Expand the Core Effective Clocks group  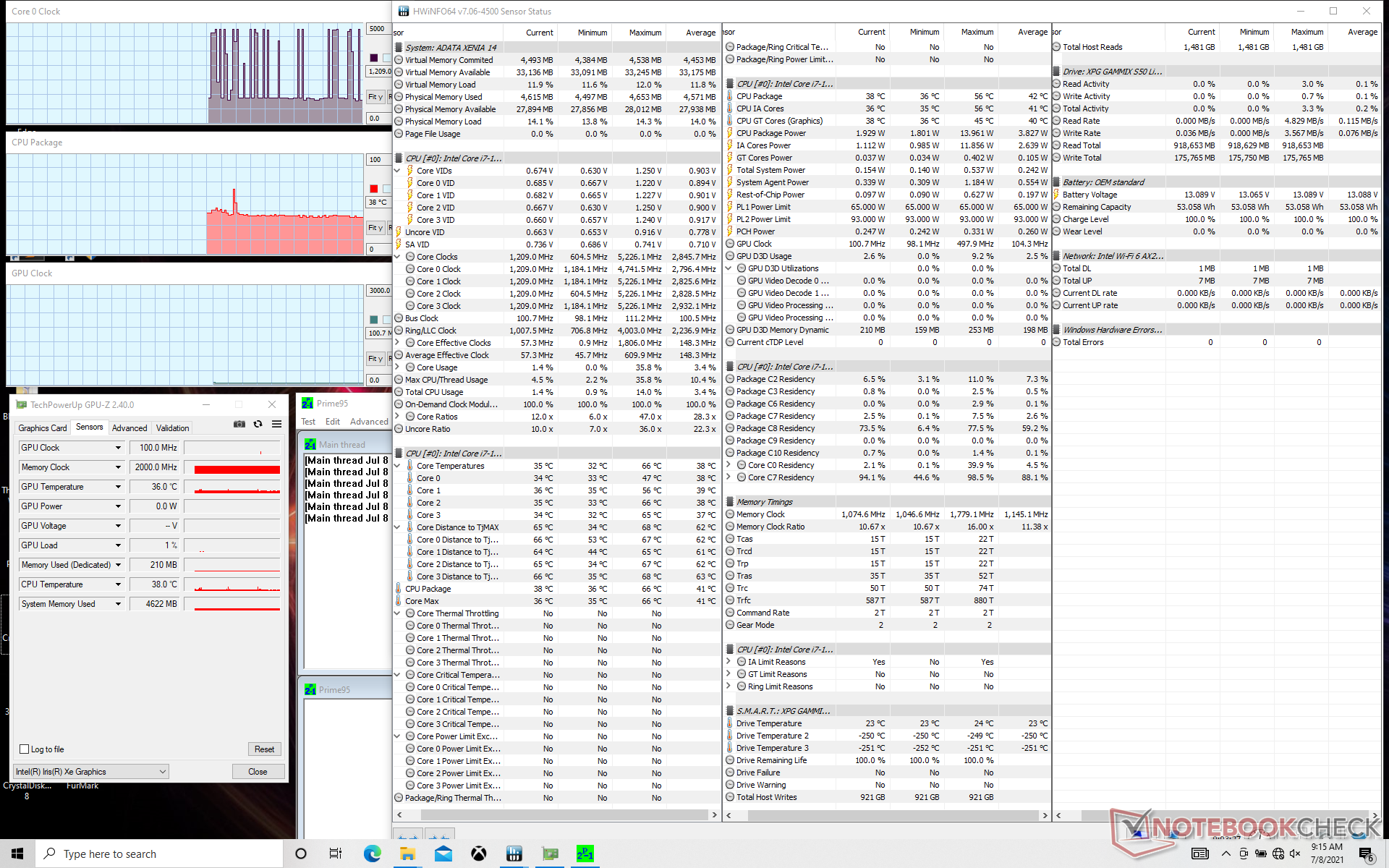point(397,343)
